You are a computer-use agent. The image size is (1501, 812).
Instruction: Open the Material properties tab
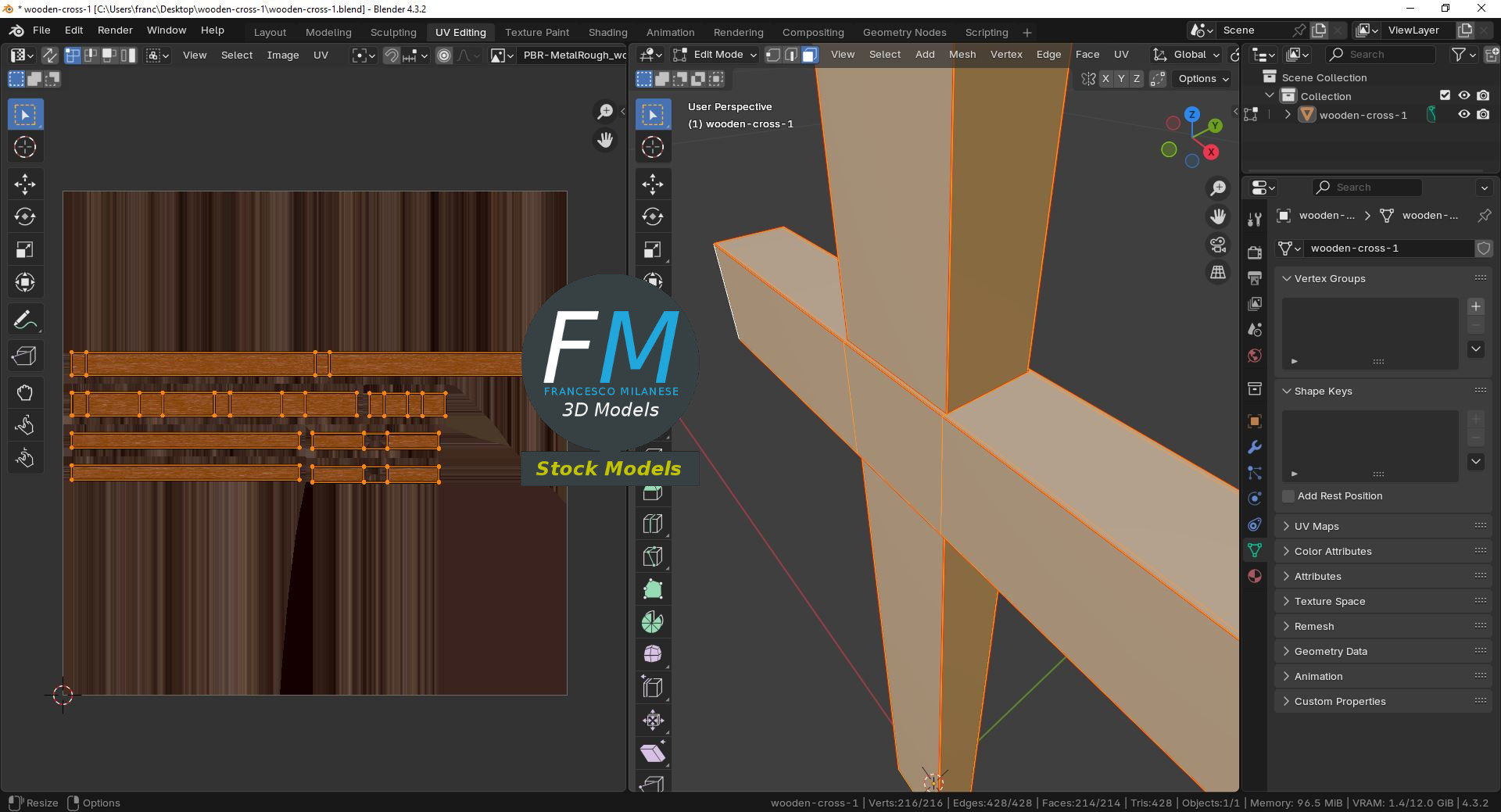point(1255,576)
